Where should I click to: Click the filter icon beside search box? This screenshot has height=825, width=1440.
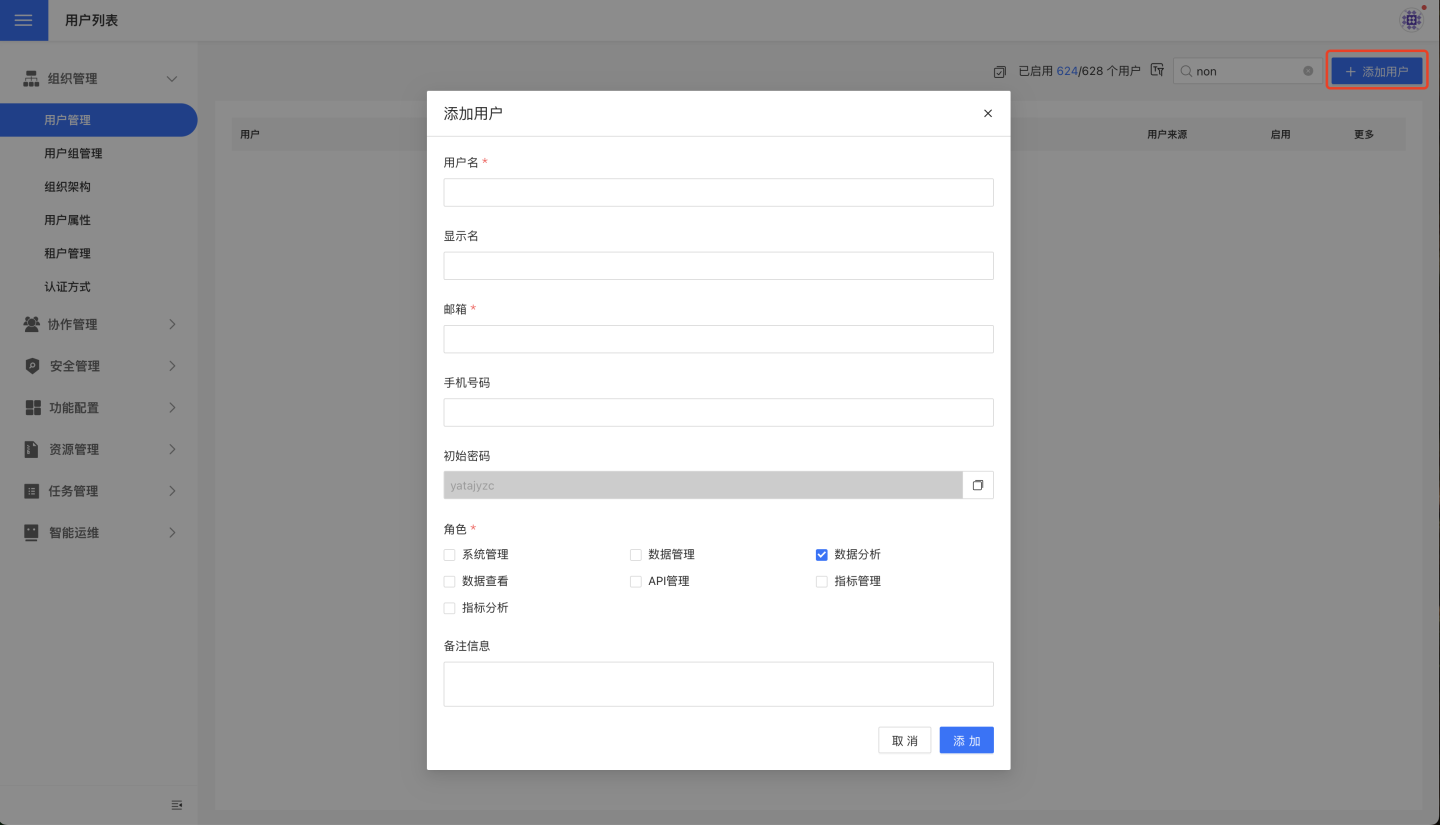point(1157,71)
